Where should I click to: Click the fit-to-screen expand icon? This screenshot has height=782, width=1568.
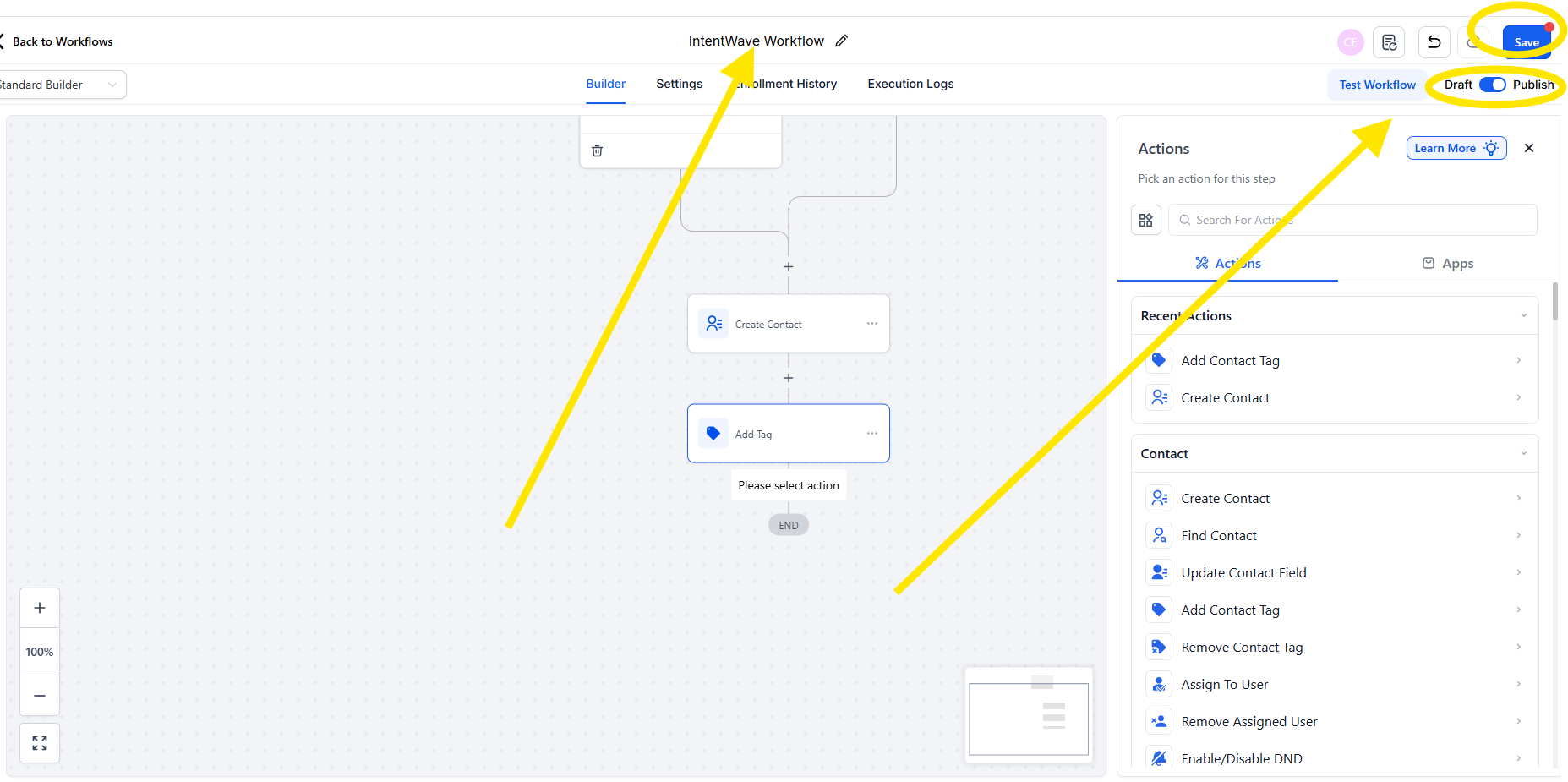pyautogui.click(x=40, y=743)
